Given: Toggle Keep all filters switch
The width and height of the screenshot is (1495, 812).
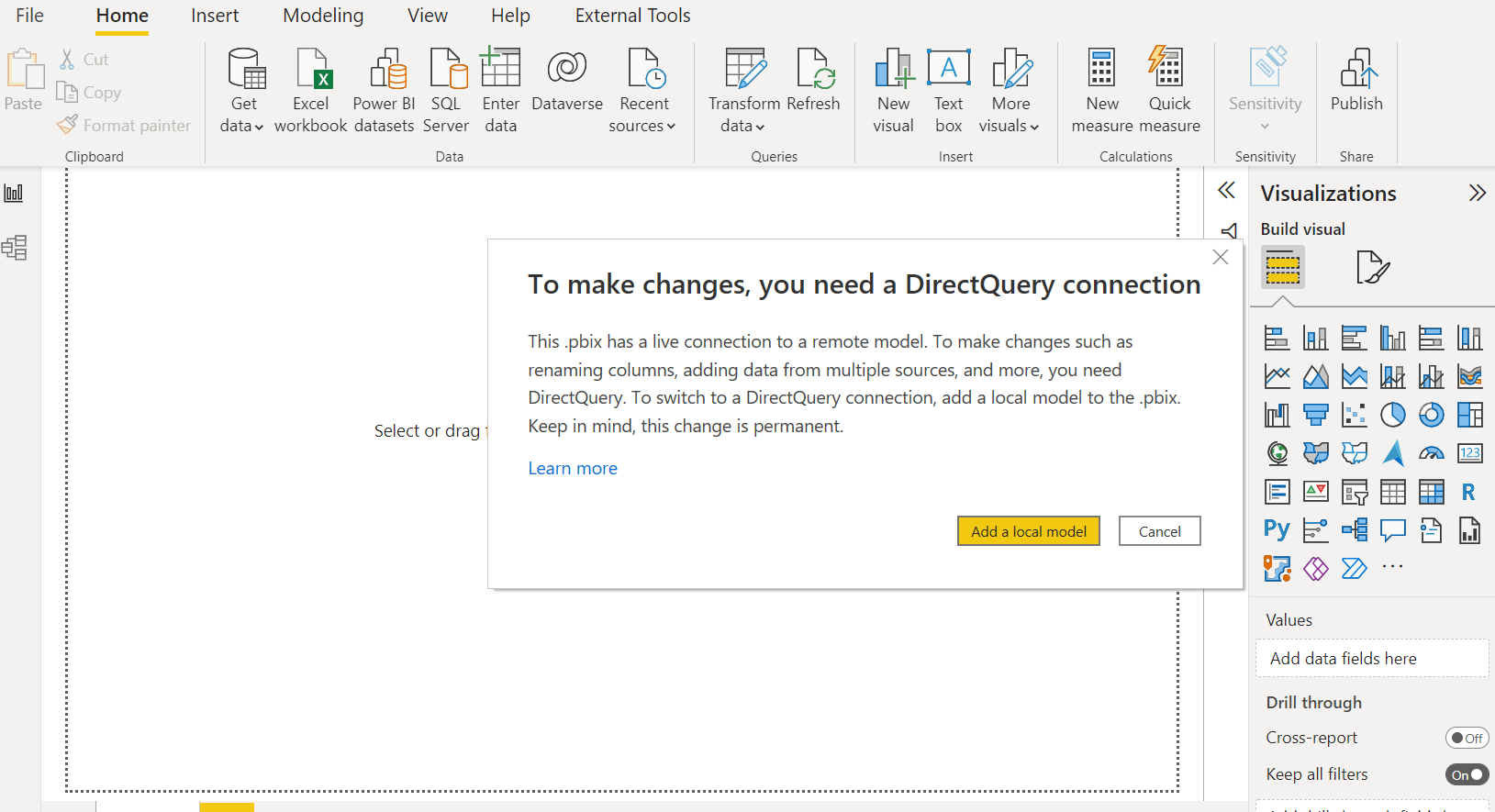Looking at the screenshot, I should tap(1467, 774).
